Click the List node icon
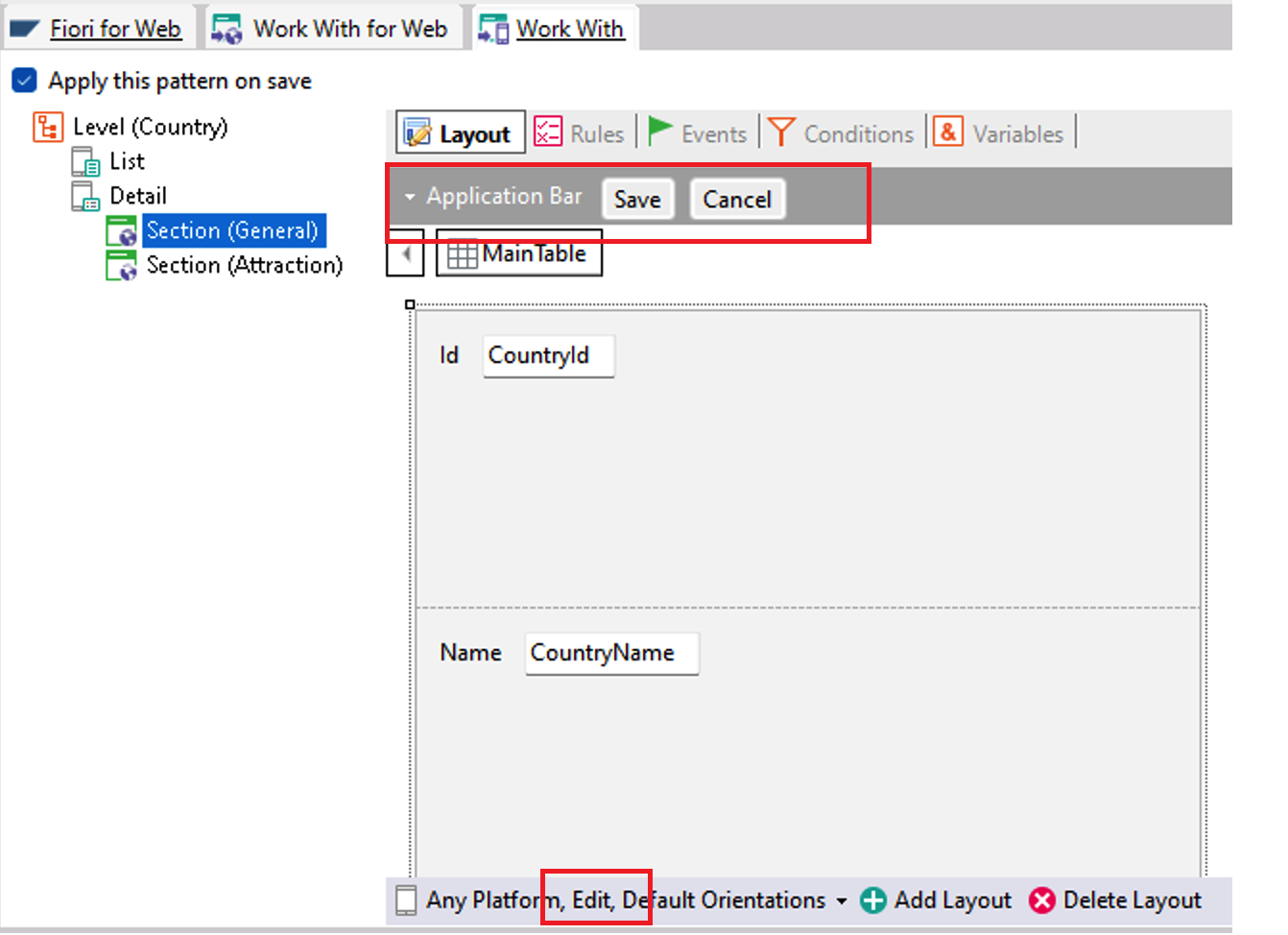Screen dimensions: 1288x935 [85, 161]
